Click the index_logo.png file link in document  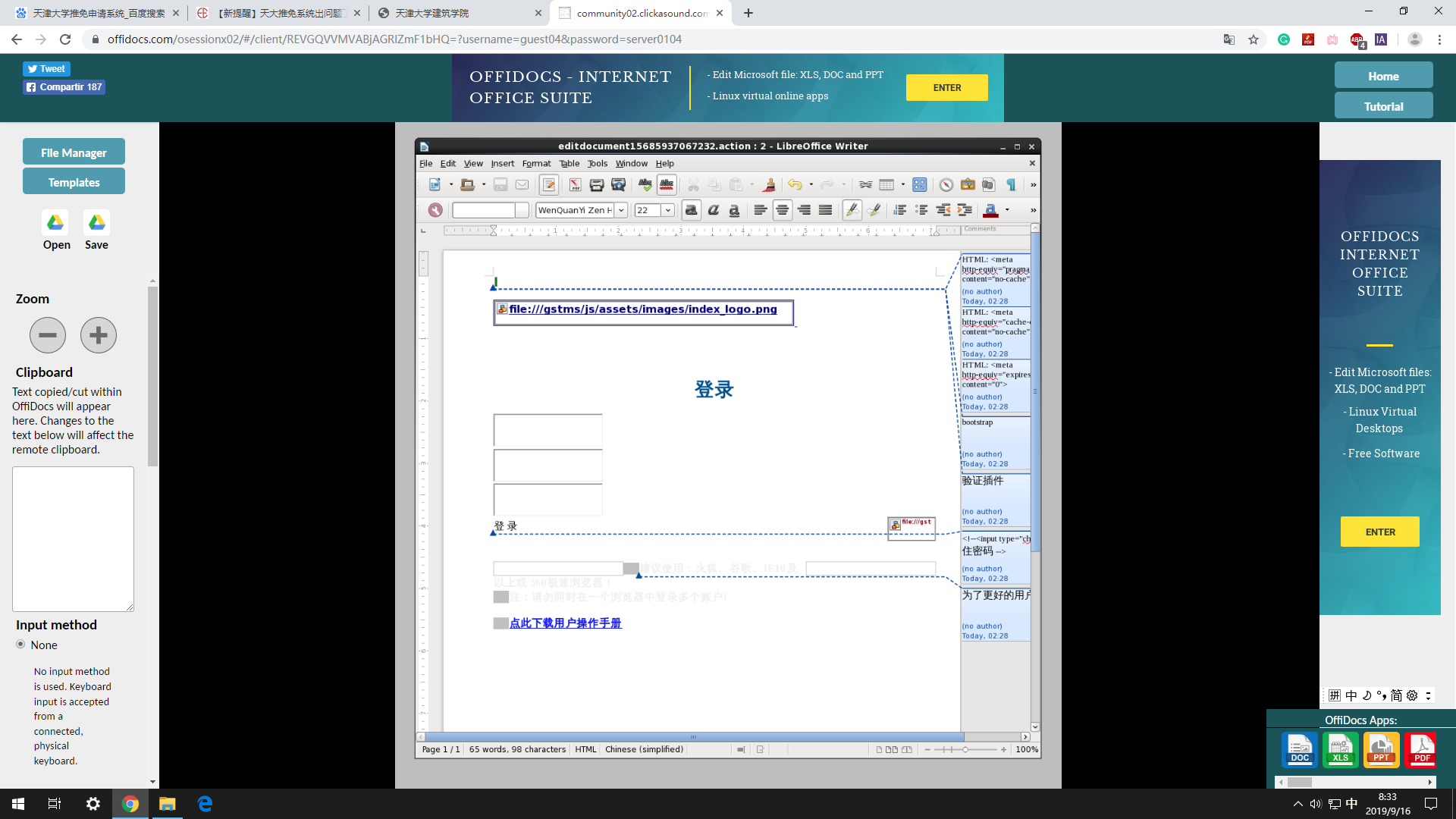click(643, 309)
